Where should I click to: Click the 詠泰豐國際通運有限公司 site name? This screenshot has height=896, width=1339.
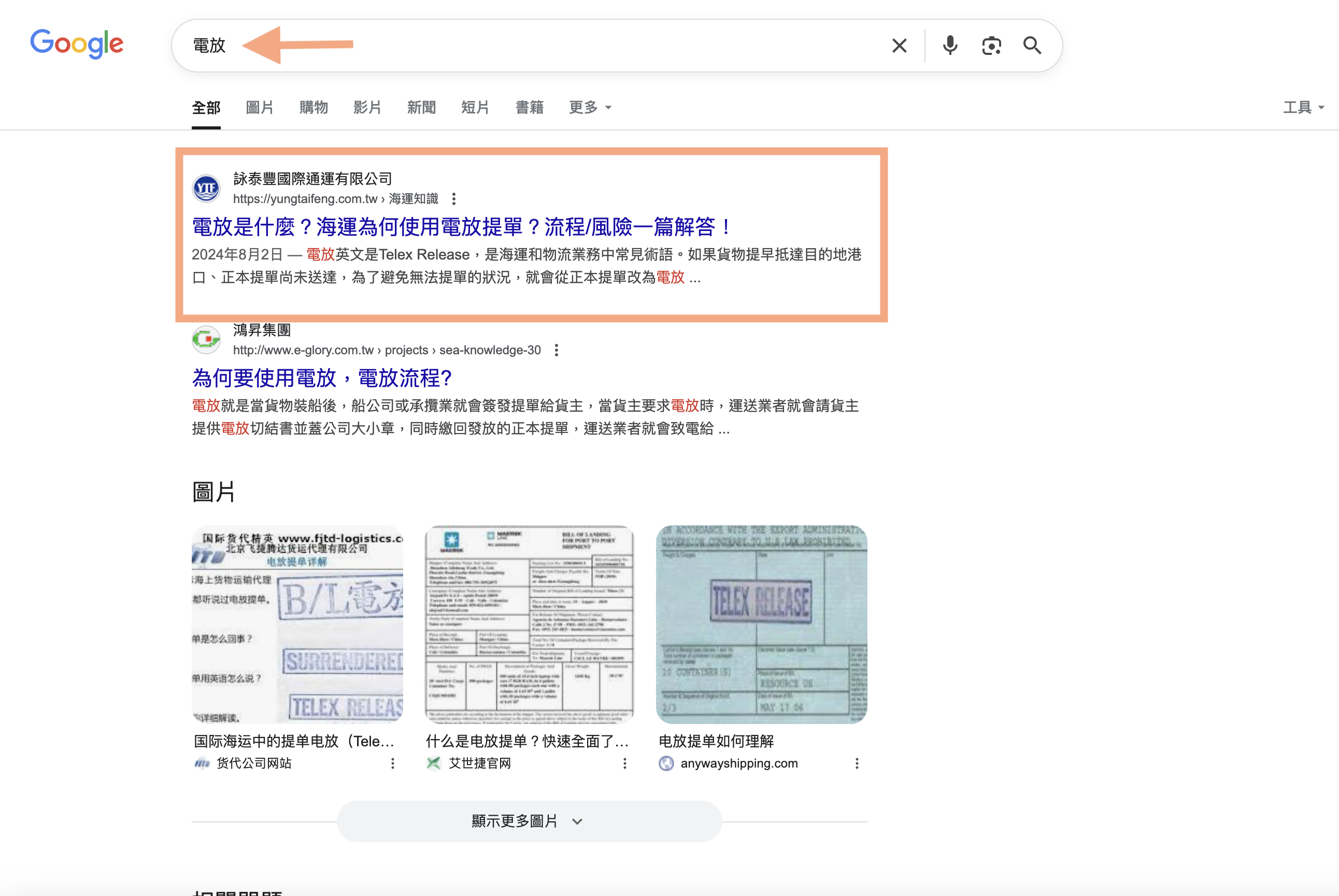pyautogui.click(x=313, y=179)
